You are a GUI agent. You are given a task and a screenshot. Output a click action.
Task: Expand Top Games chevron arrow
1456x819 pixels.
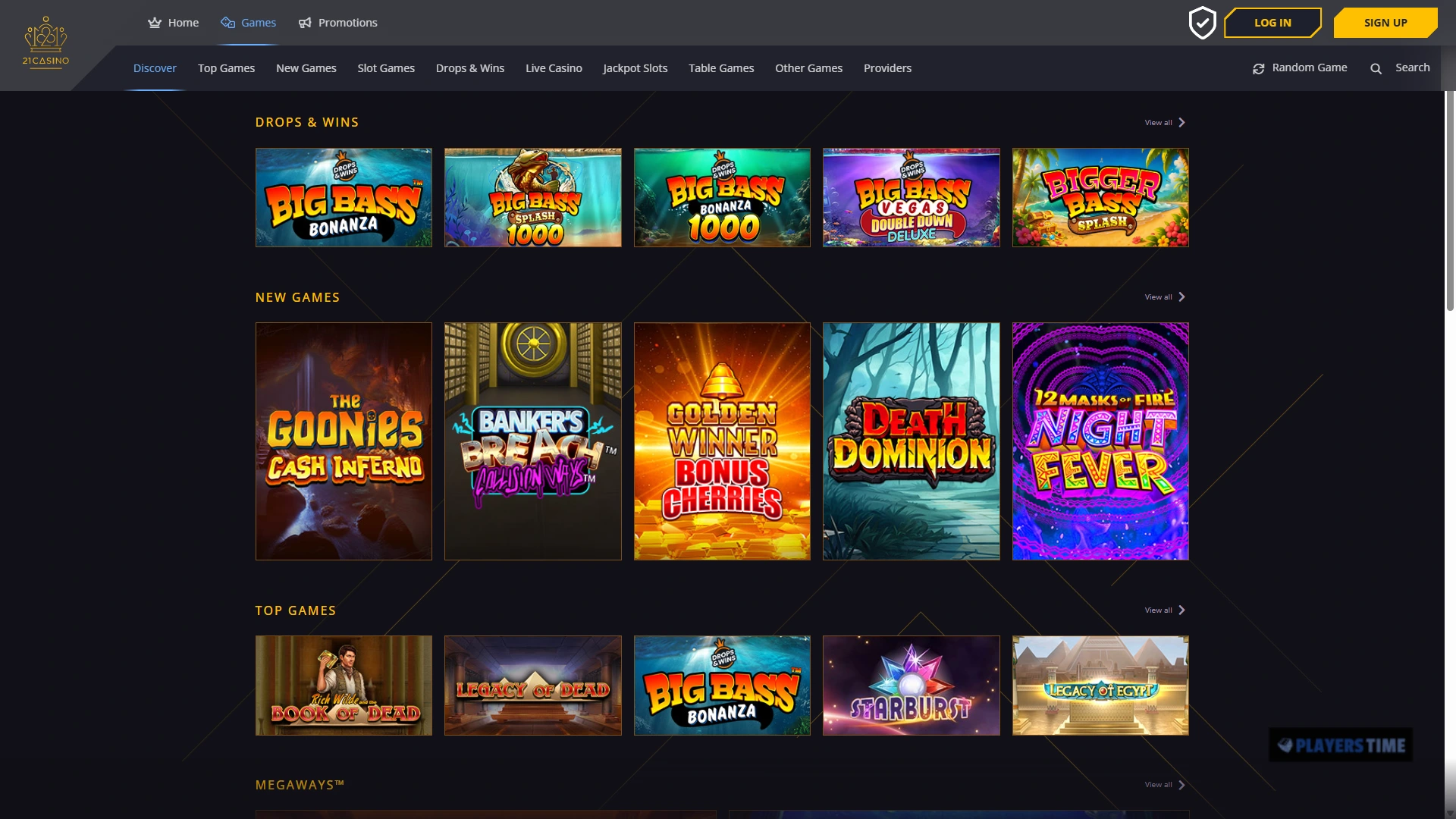click(1181, 610)
